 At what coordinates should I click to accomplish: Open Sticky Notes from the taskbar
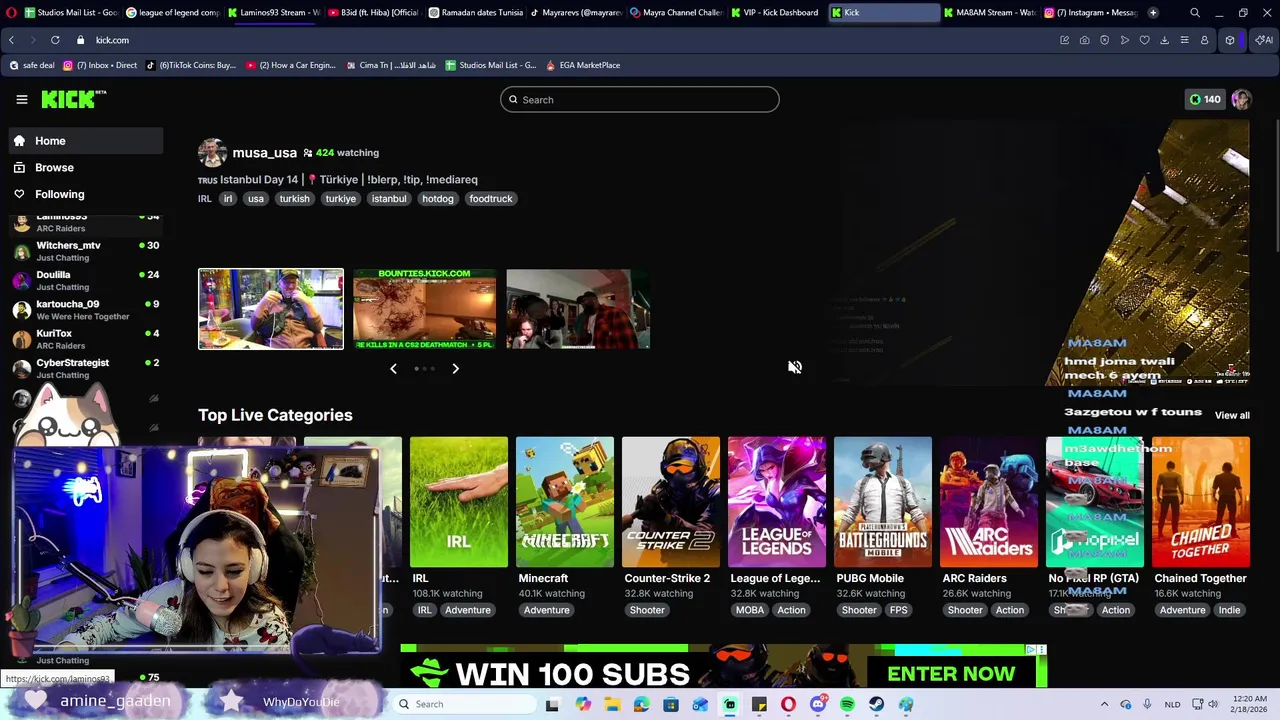click(x=759, y=704)
